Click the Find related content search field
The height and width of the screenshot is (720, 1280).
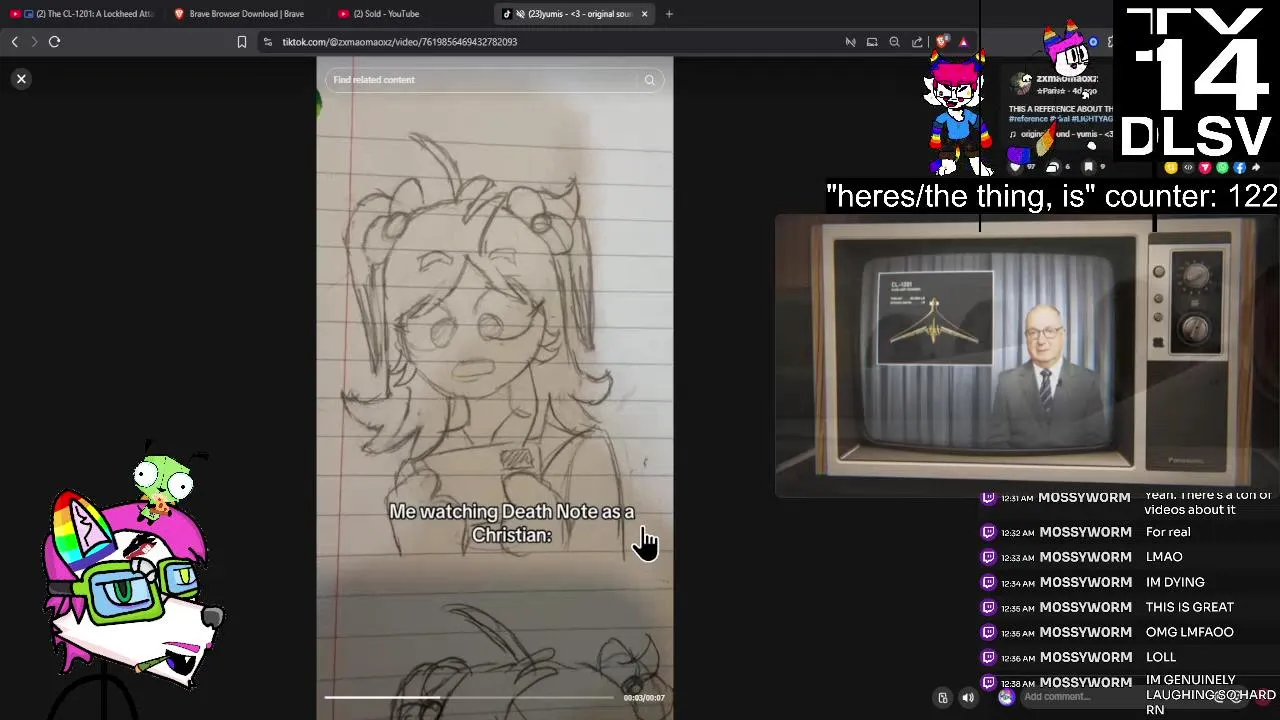(x=495, y=80)
